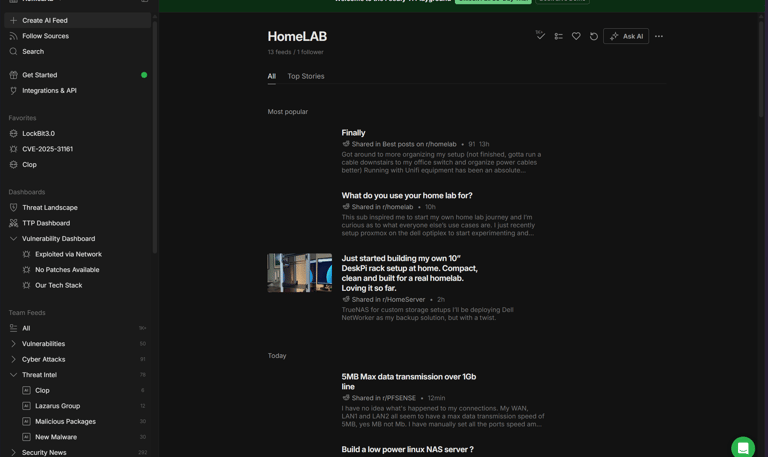This screenshot has height=457, width=768.
Task: Open 'What do you use your home lab for?'
Action: tap(407, 195)
